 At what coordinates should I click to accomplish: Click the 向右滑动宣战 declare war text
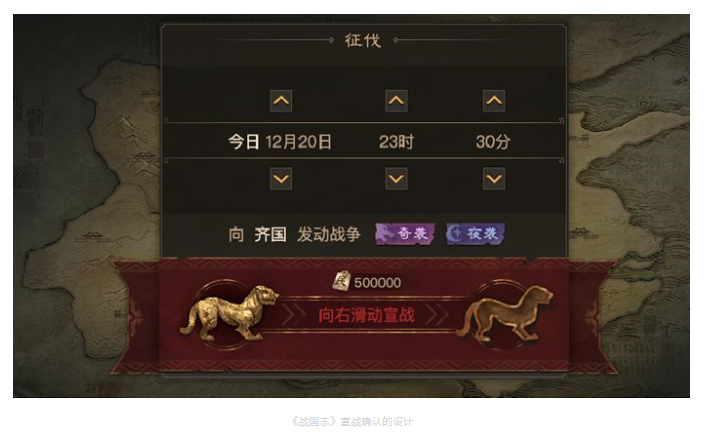(366, 315)
